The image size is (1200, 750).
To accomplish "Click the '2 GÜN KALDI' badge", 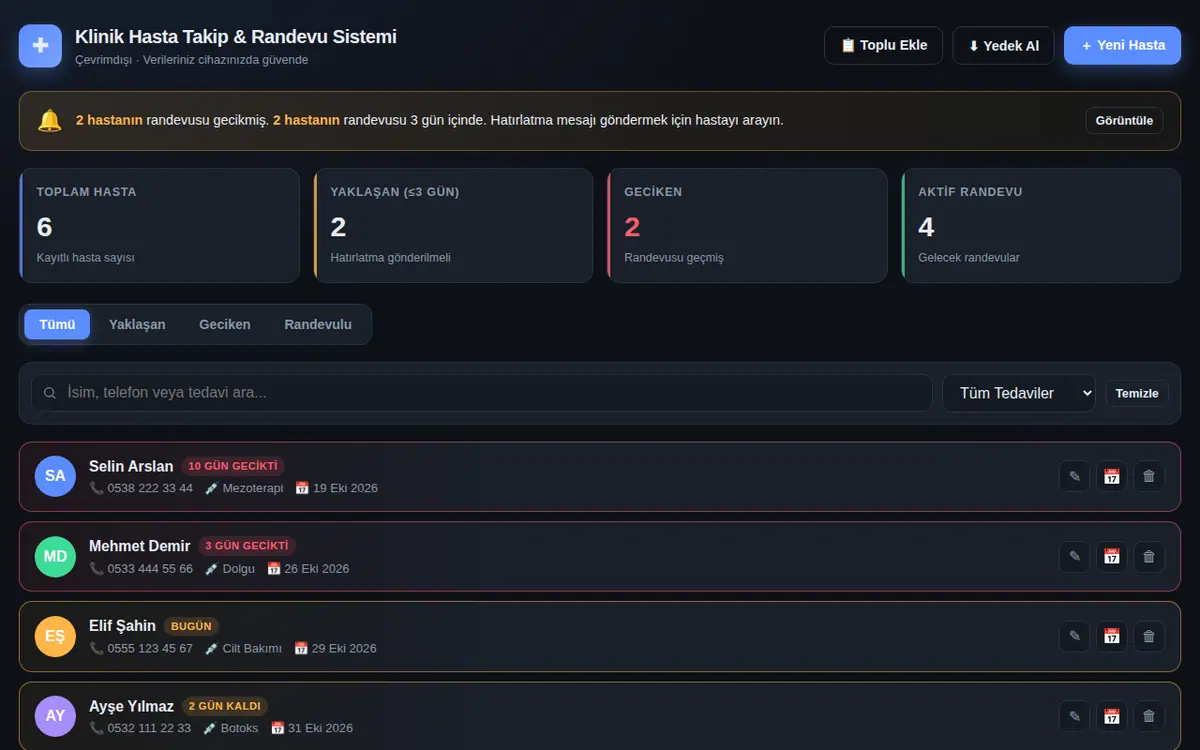I will click(x=225, y=706).
